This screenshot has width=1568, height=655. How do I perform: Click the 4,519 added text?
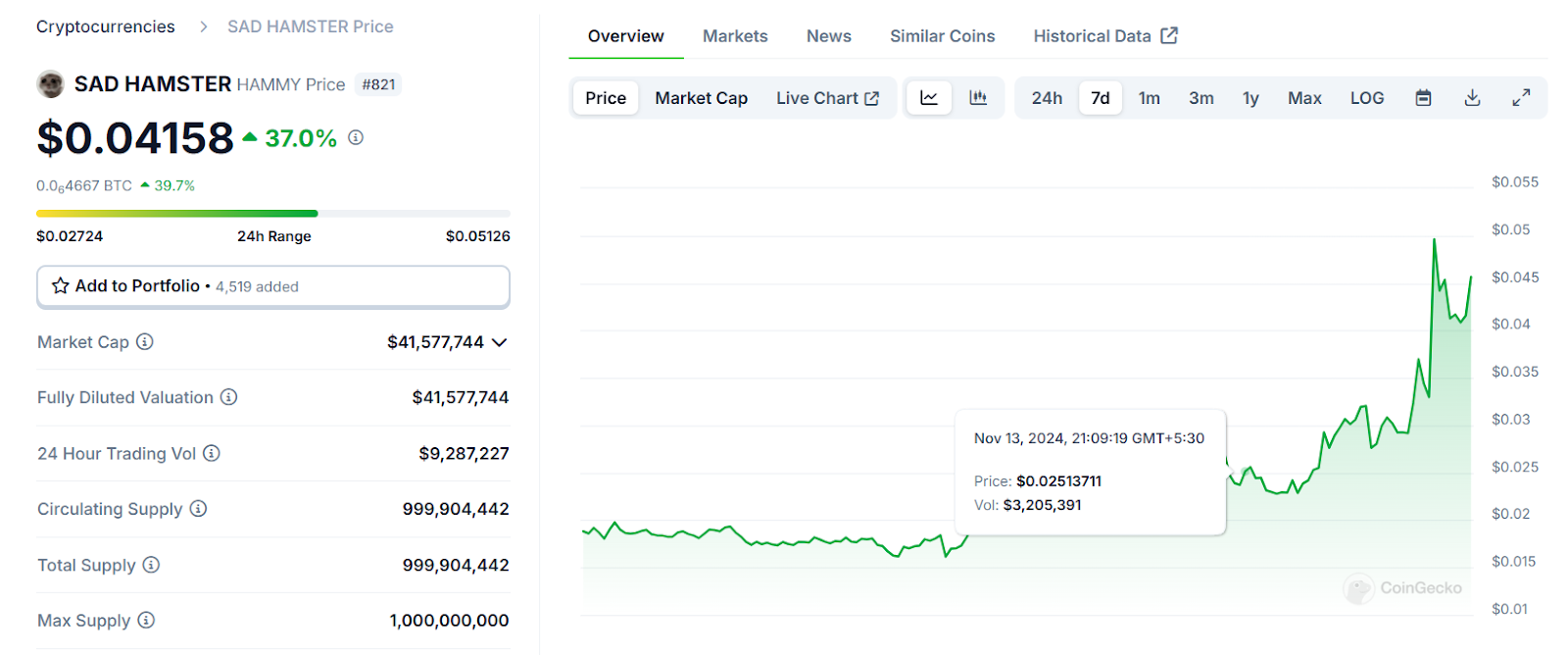pos(257,286)
